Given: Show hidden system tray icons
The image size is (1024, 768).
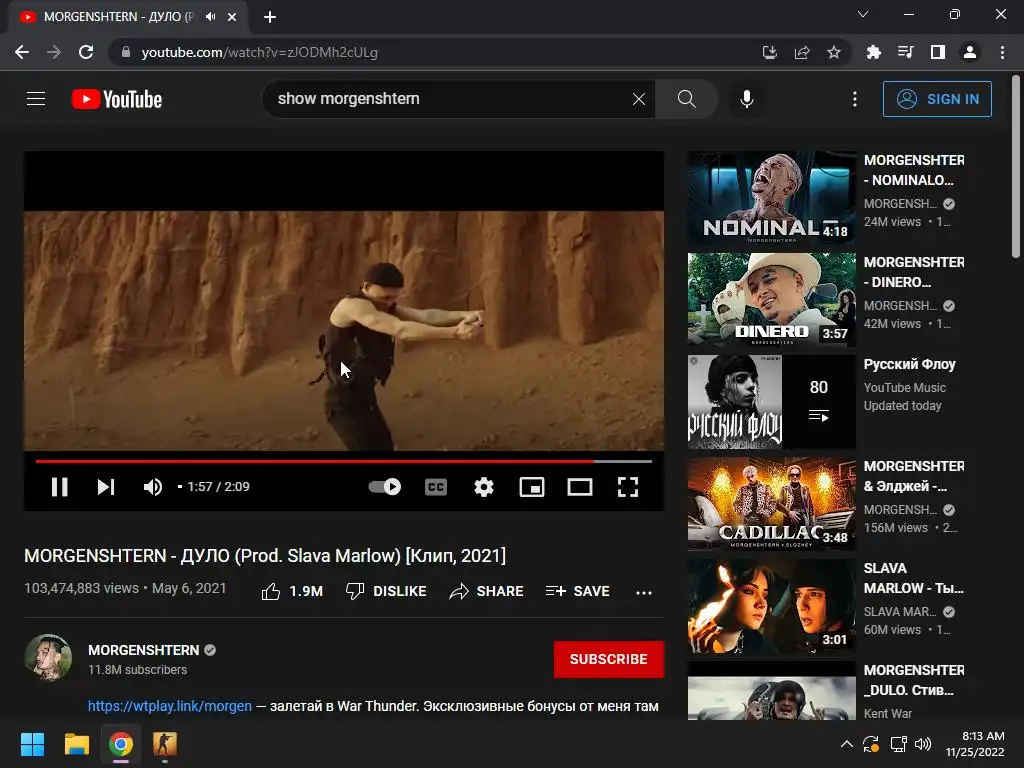Looking at the screenshot, I should (846, 744).
